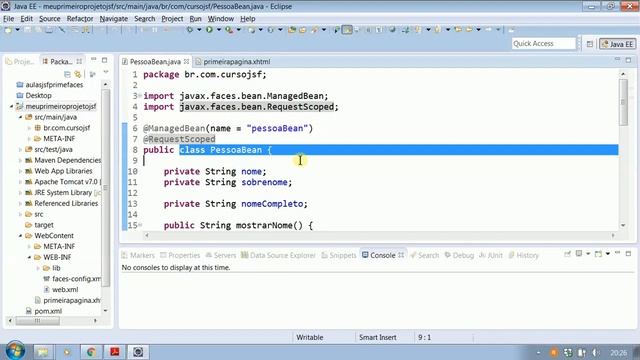Close the Console view tab
This screenshot has width=640, height=360.
coord(401,255)
